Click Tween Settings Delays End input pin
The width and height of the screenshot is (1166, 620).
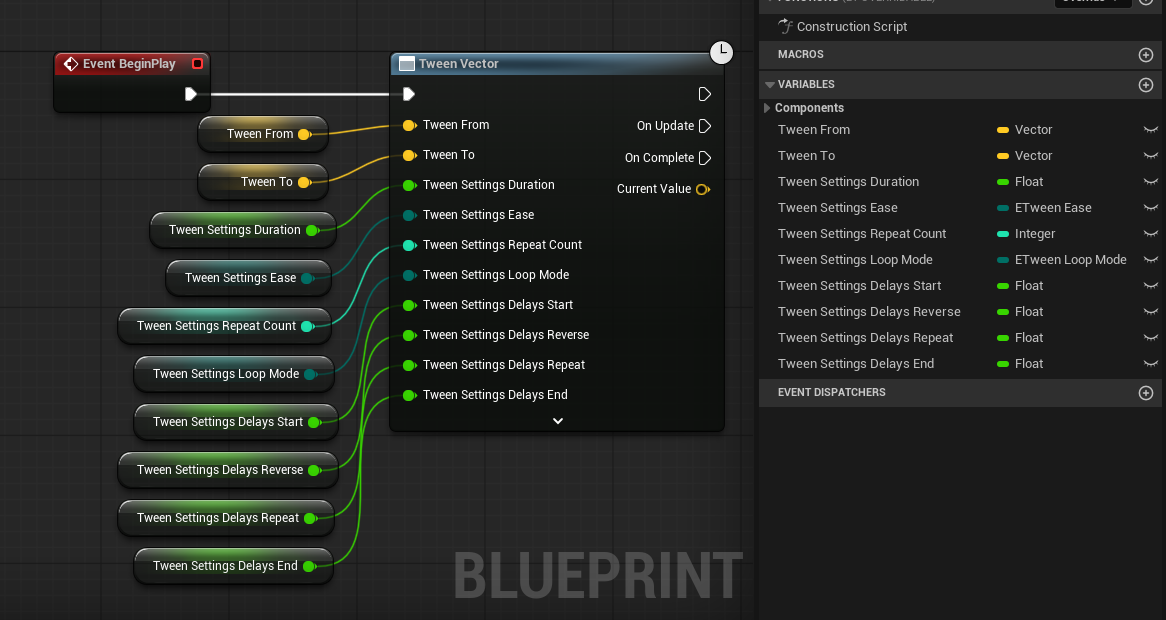coord(409,395)
